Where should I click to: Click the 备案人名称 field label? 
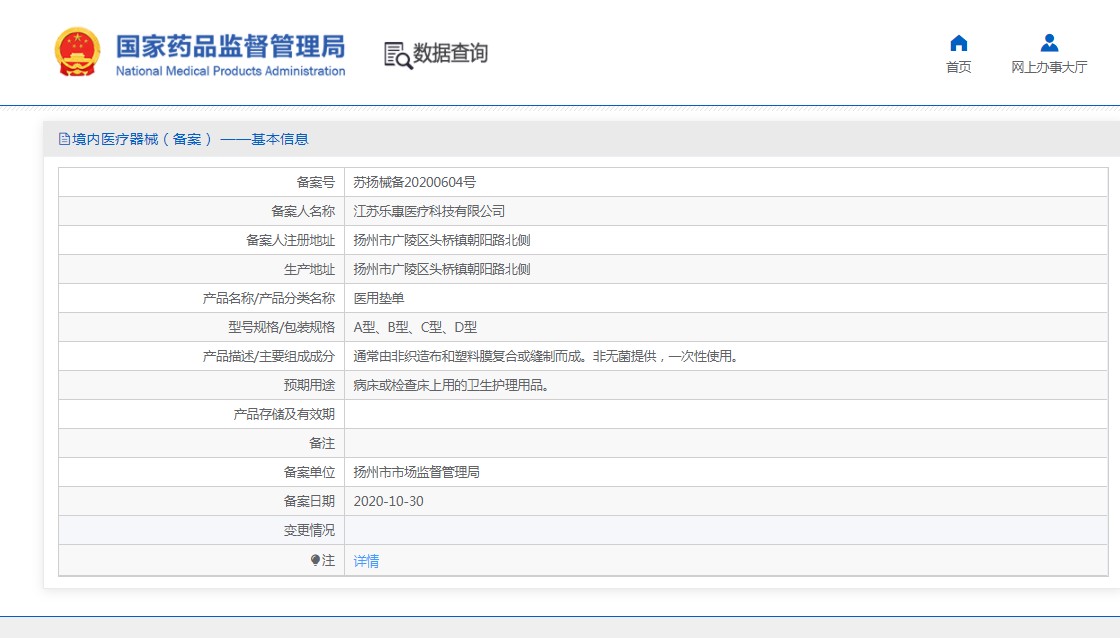tap(303, 211)
